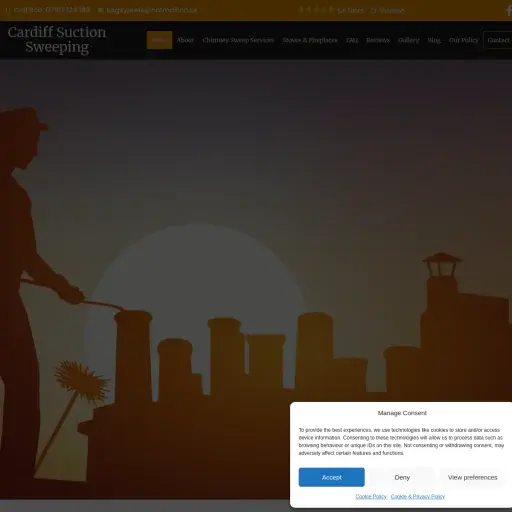Click the Contact button in navigation

498,40
